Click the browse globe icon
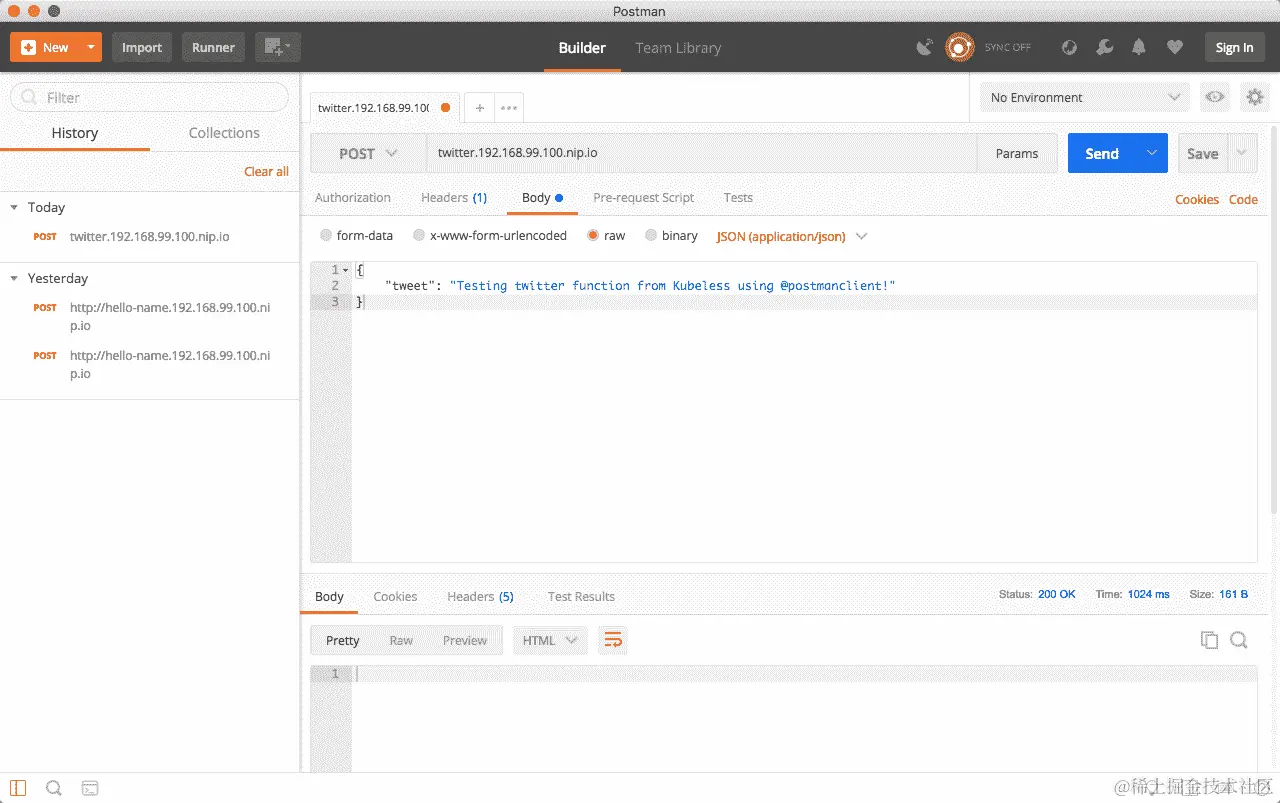Screen dimensions: 1280x803 (x=1069, y=47)
